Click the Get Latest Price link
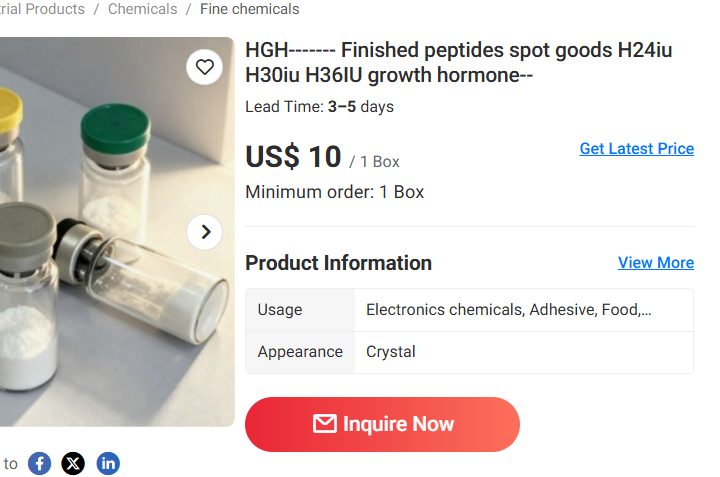This screenshot has width=720, height=477. [636, 149]
